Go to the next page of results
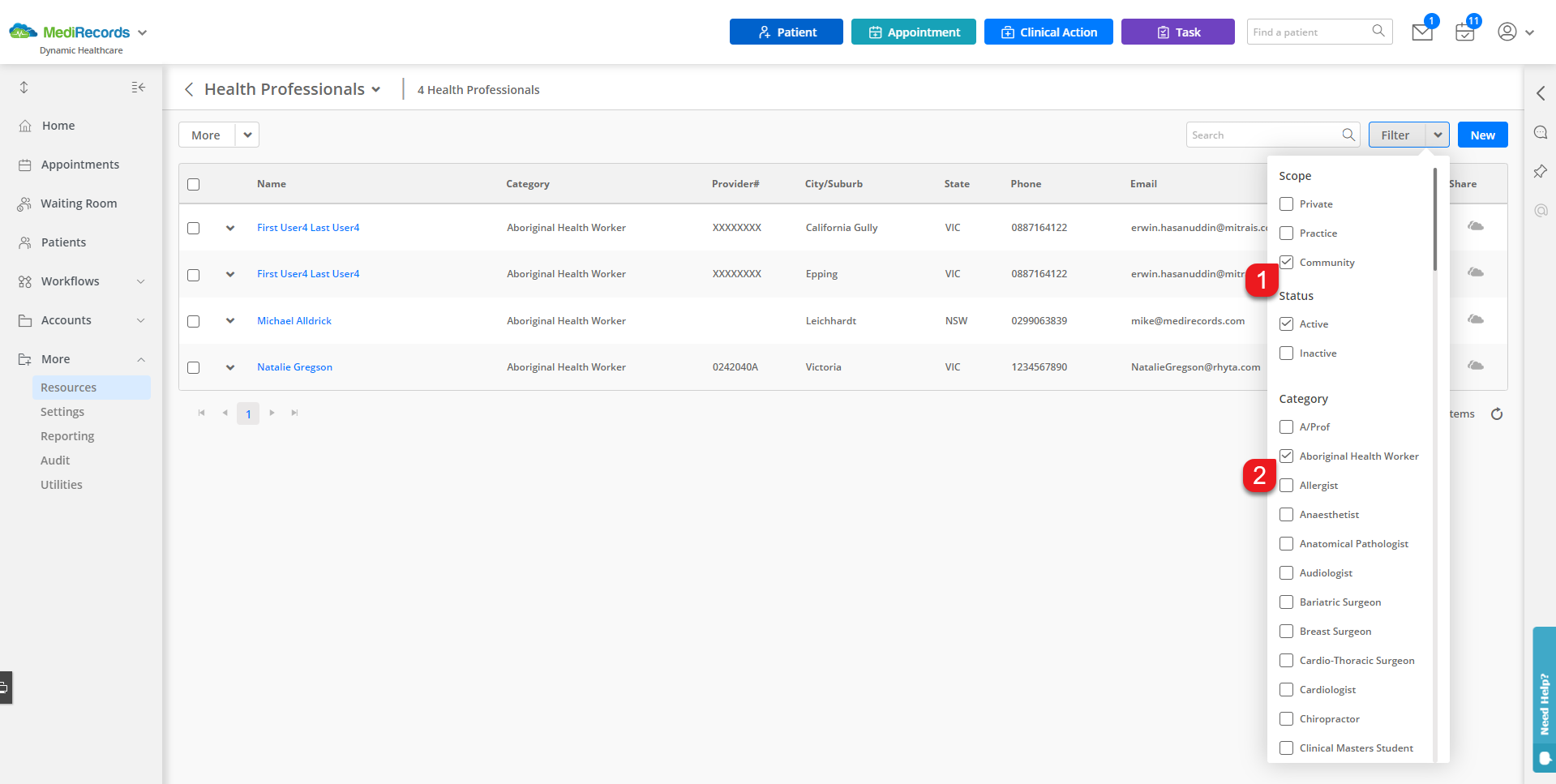Viewport: 1556px width, 784px height. pos(272,413)
